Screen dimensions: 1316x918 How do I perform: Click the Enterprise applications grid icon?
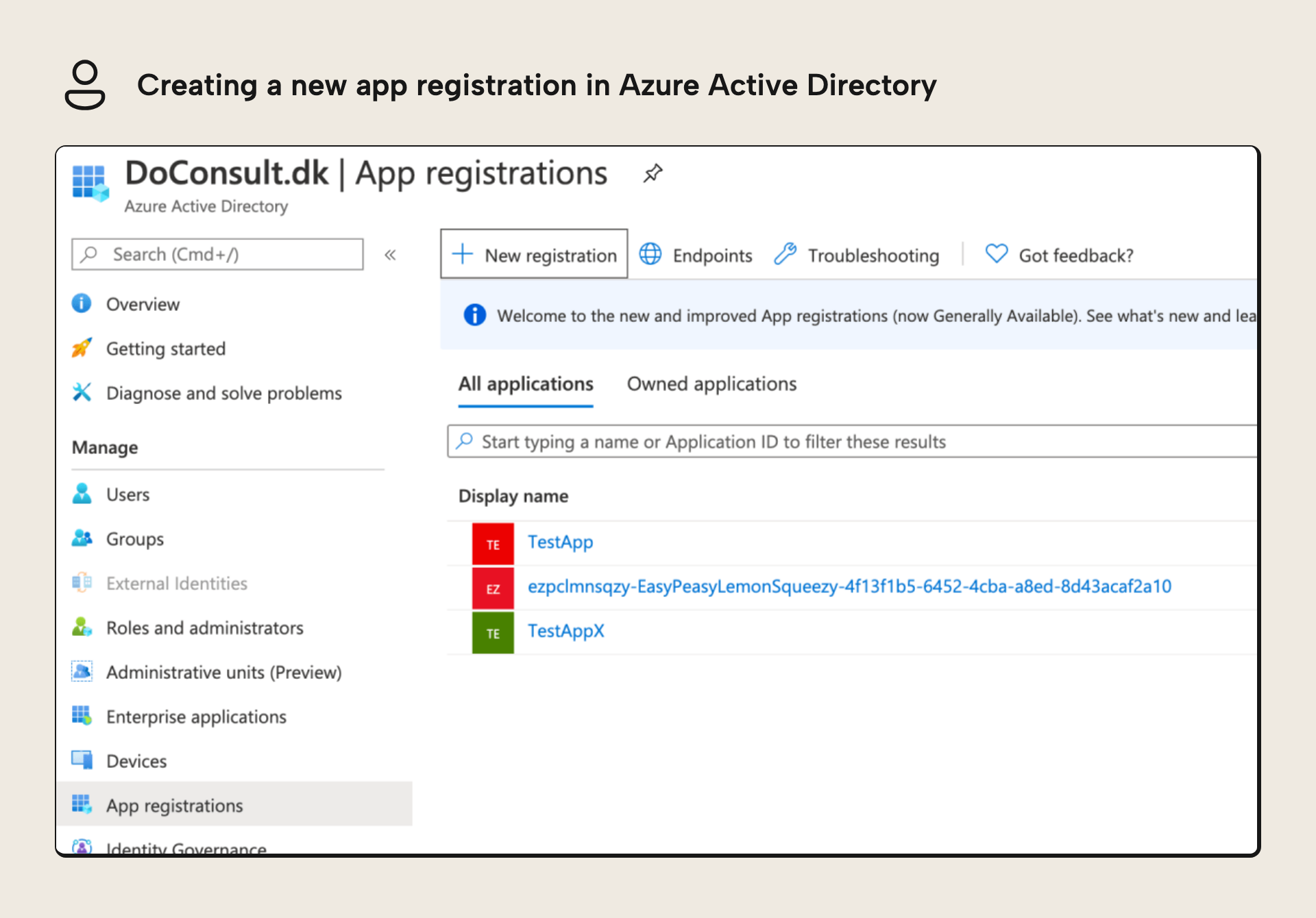(82, 716)
